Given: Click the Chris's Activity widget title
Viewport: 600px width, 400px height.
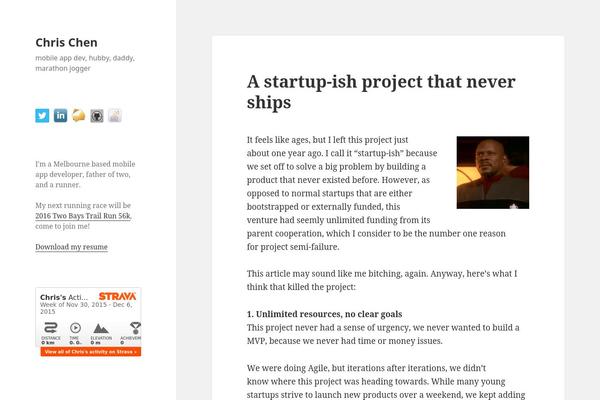Looking at the screenshot, I should pyautogui.click(x=64, y=297).
